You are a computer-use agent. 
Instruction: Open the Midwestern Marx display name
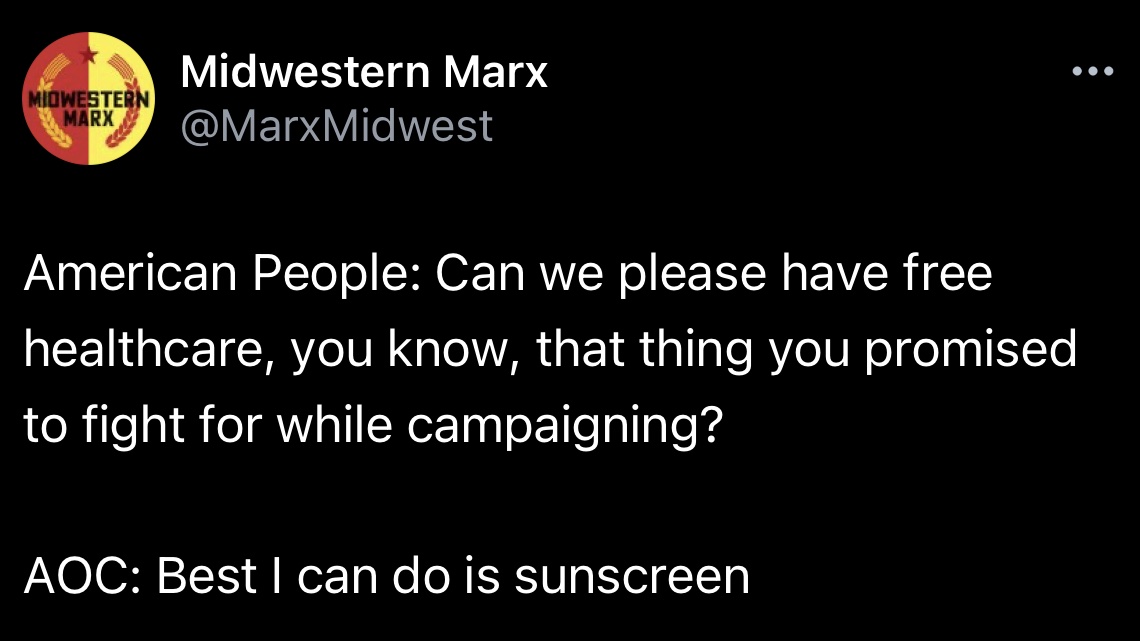pos(364,72)
